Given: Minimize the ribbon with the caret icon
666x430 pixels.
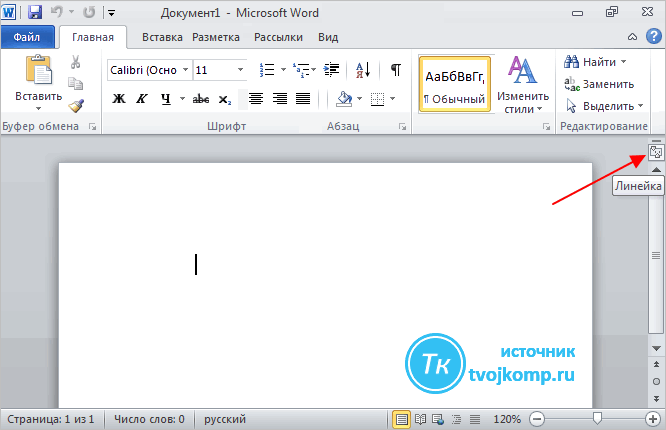Looking at the screenshot, I should (632, 37).
